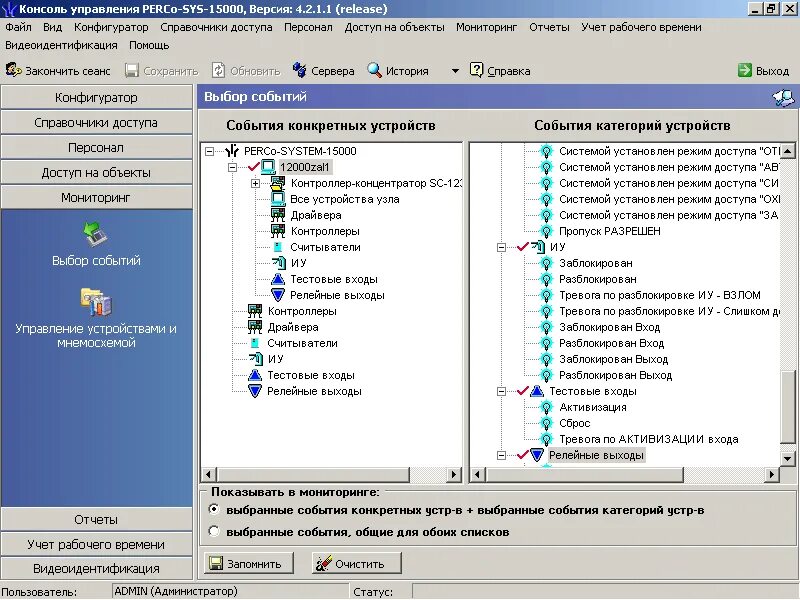Viewport: 800px width, 600px height.
Task: Click the Очистить button
Action: [x=357, y=563]
